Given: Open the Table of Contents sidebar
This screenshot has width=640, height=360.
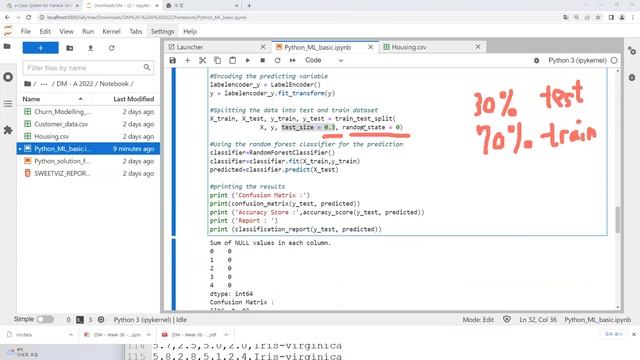Looking at the screenshot, I should (x=8, y=104).
